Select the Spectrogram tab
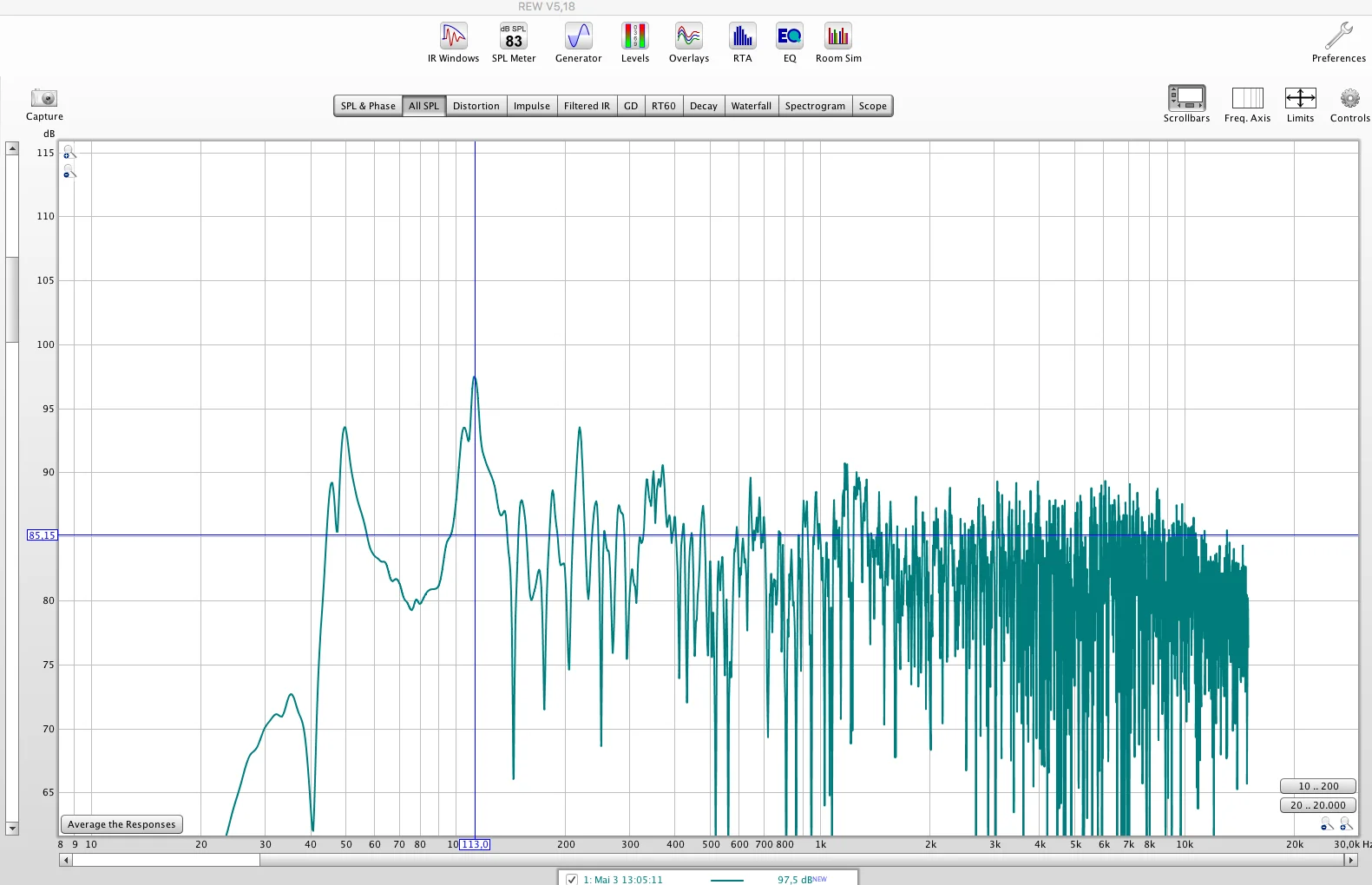 (815, 106)
